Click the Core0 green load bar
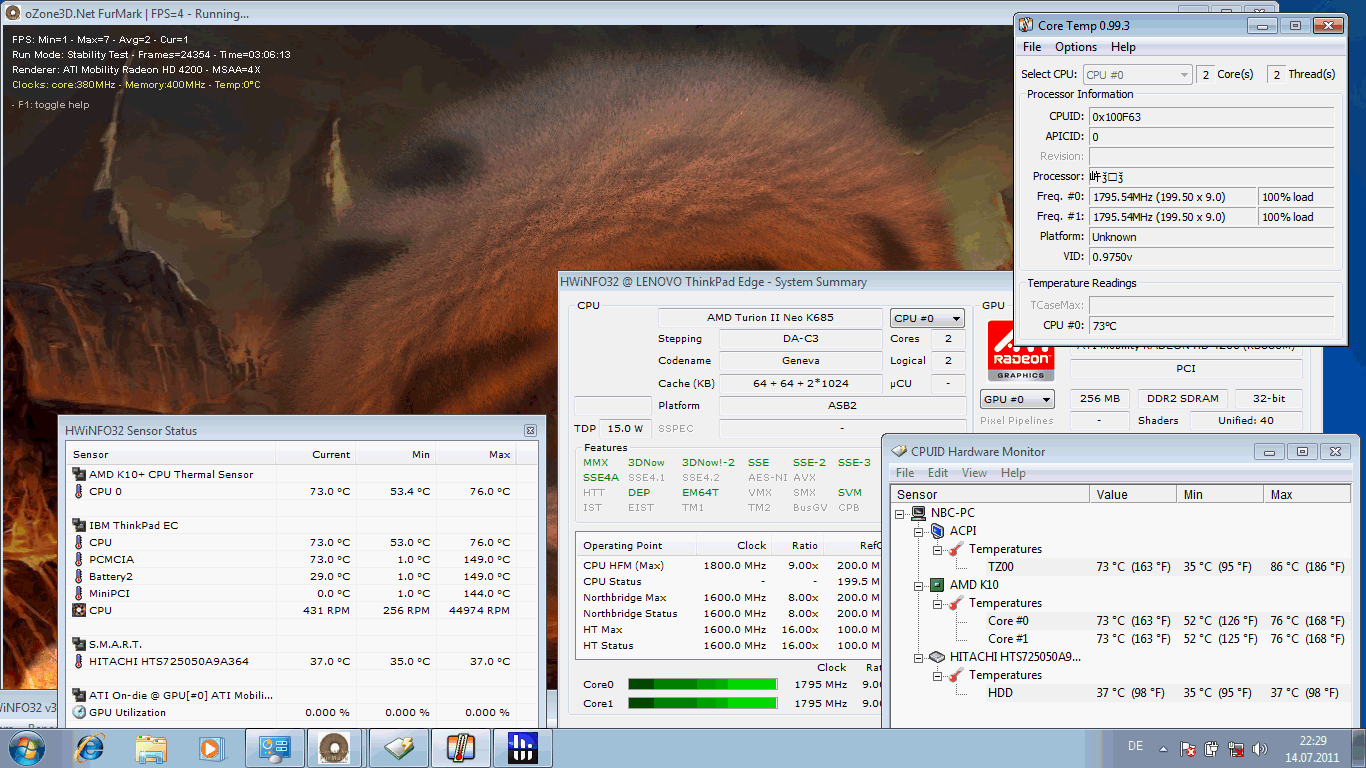This screenshot has height=768, width=1366. 702,685
